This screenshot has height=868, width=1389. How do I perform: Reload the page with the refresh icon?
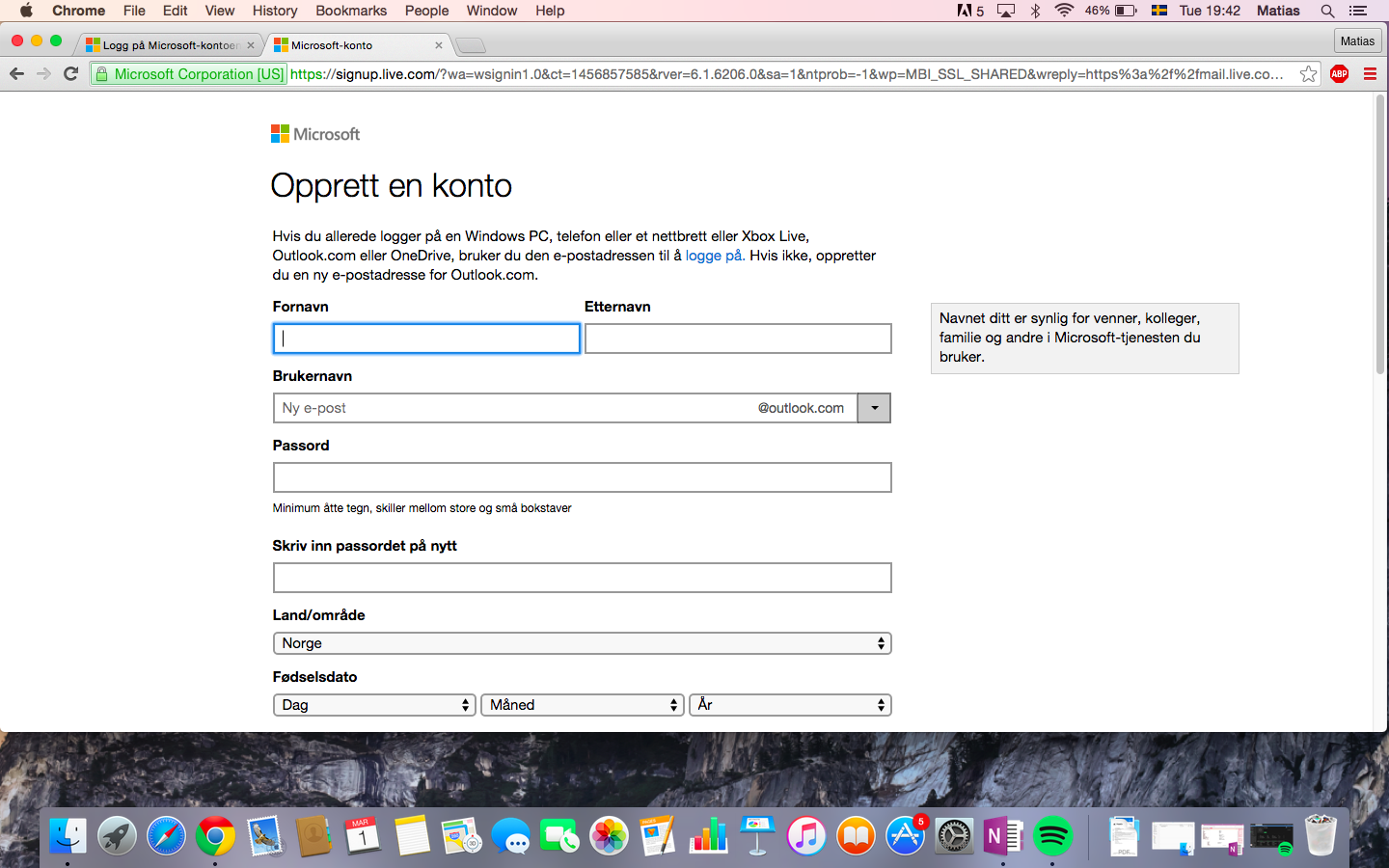pyautogui.click(x=70, y=74)
